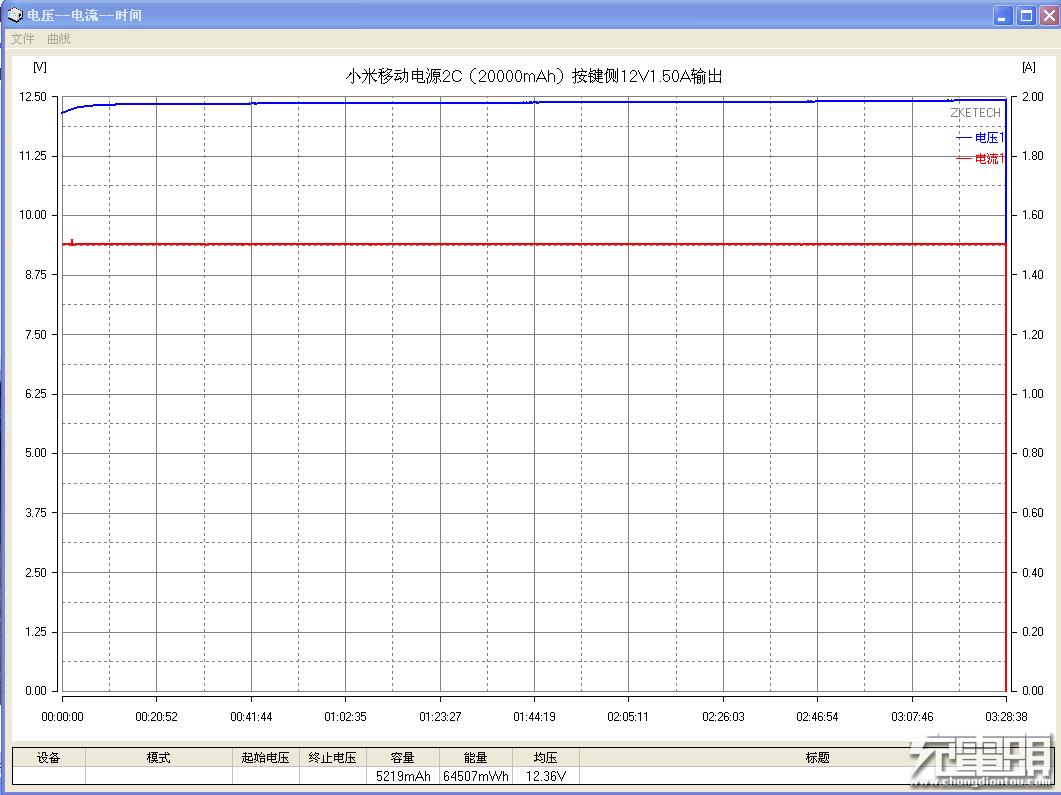
Task: Open the 曲线 (Curve) menu
Action: (57, 39)
